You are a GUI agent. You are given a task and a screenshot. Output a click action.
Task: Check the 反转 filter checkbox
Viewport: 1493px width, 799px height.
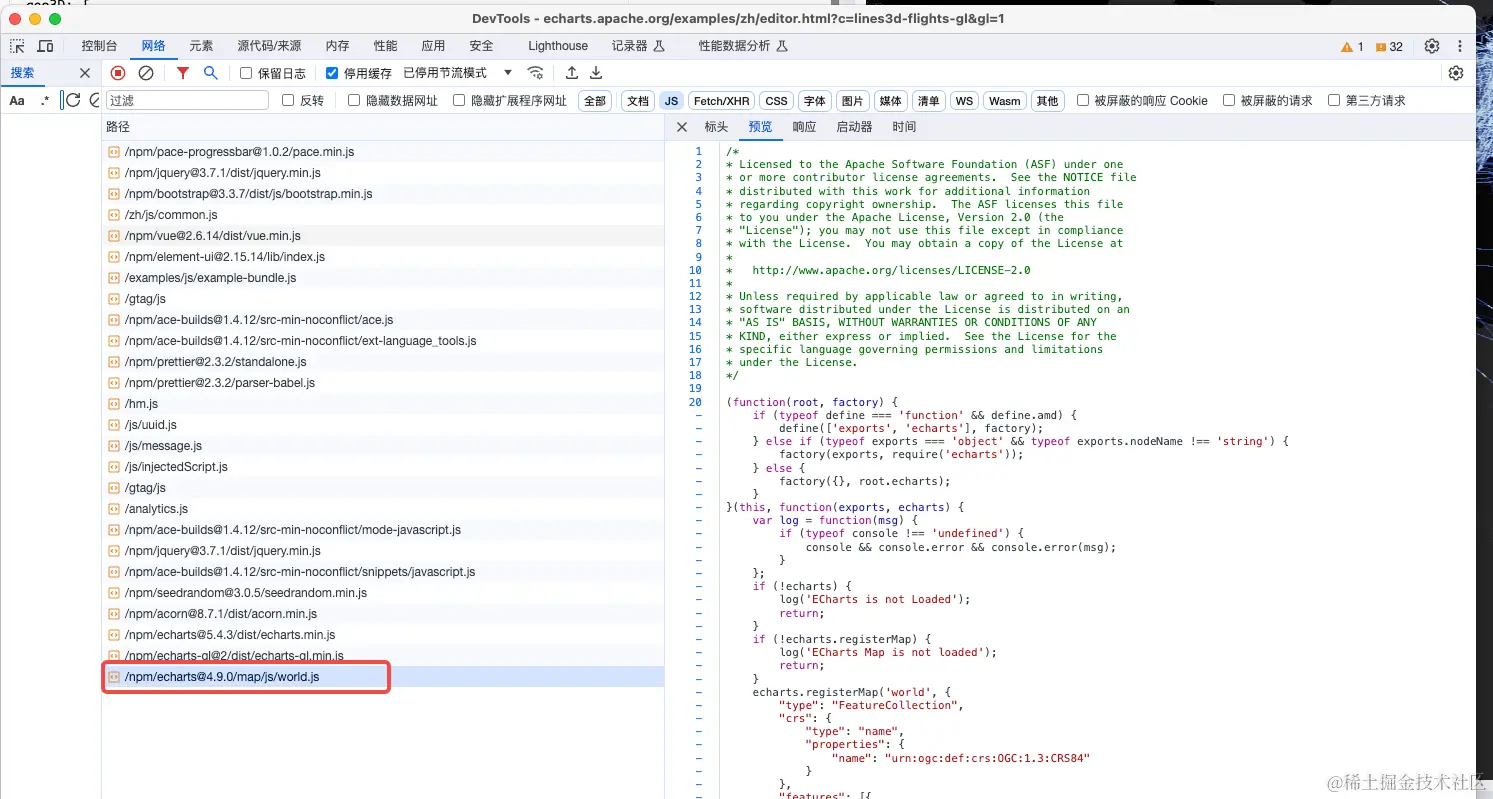(x=288, y=100)
